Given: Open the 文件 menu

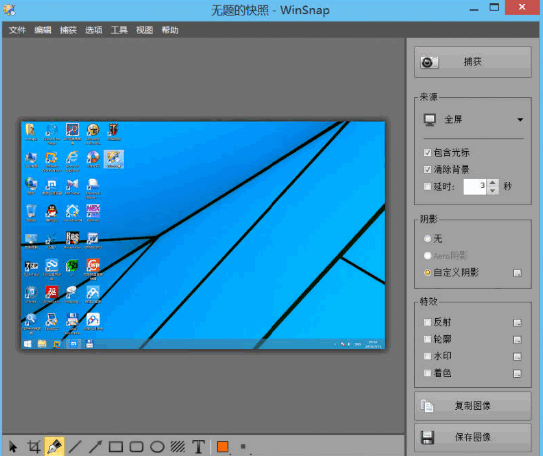Looking at the screenshot, I should (x=17, y=30).
